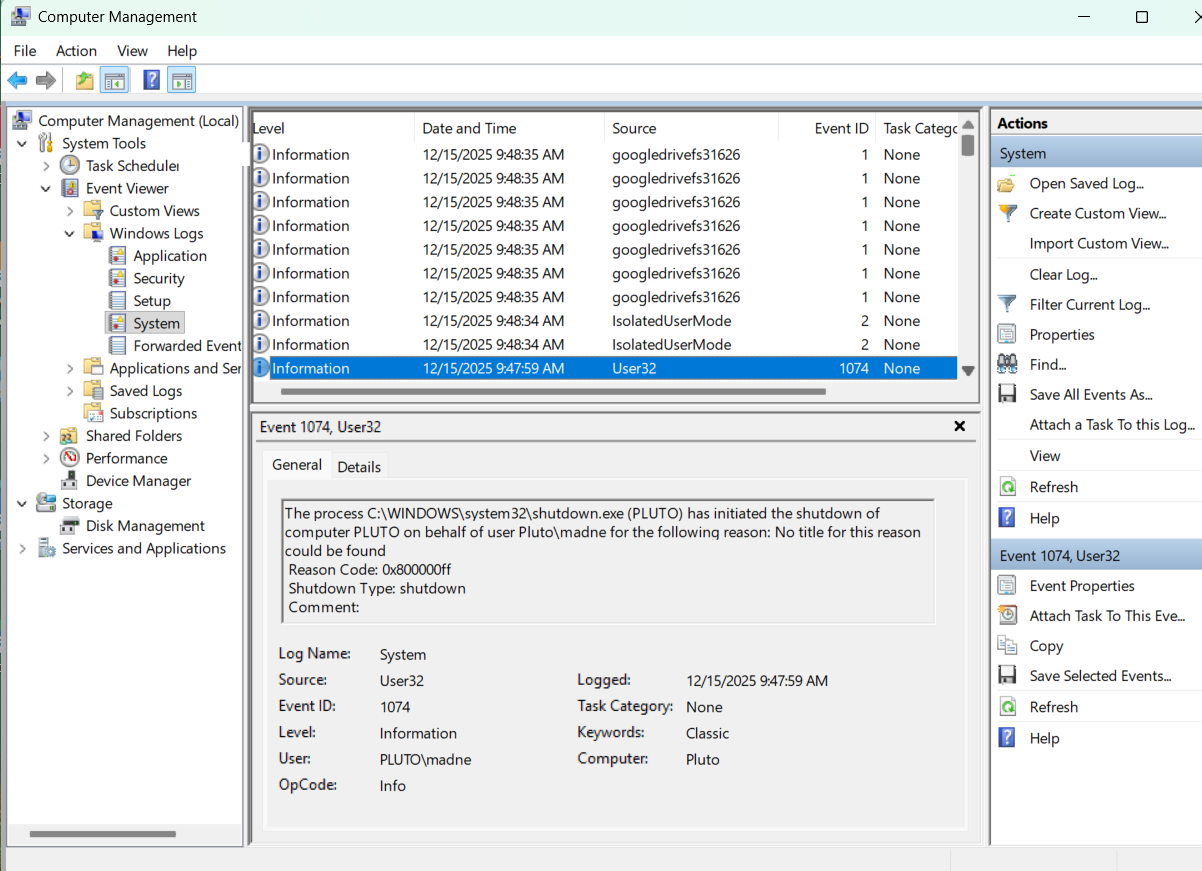The image size is (1202, 871).
Task: Expand the Shared Folders tree node
Action: [46, 436]
